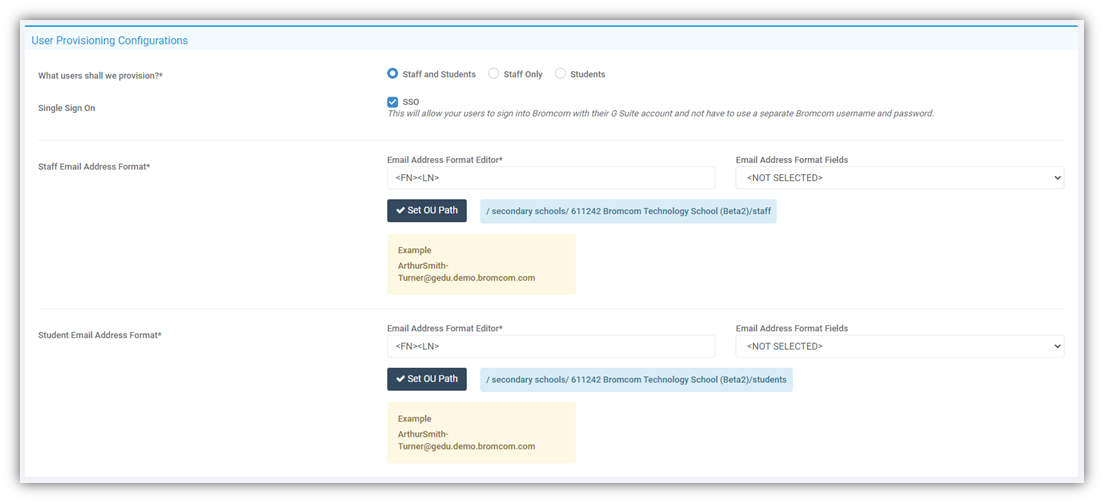
Task: Click the staff OU path text ending in /staff
Action: click(x=628, y=211)
